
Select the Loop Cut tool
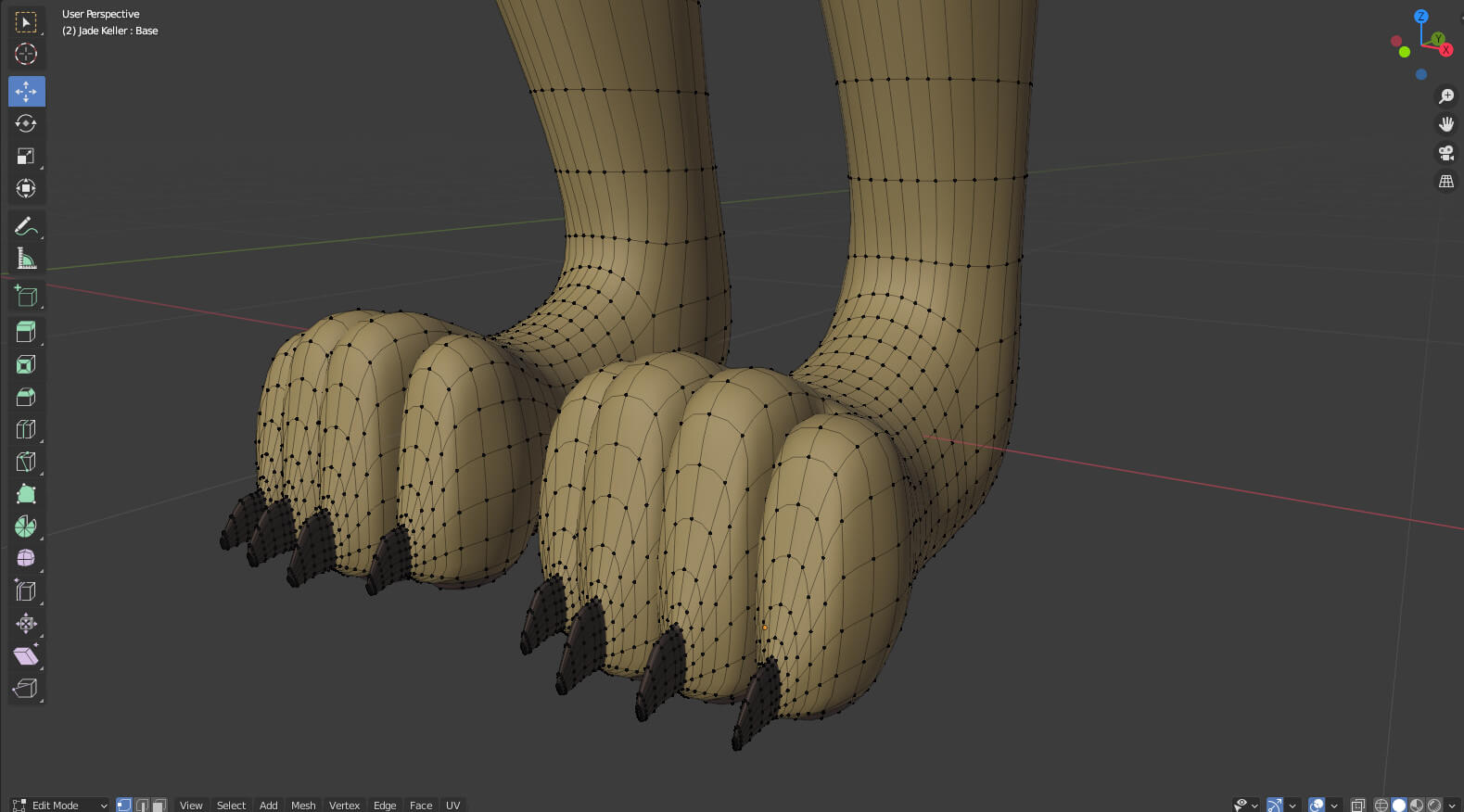[x=26, y=429]
